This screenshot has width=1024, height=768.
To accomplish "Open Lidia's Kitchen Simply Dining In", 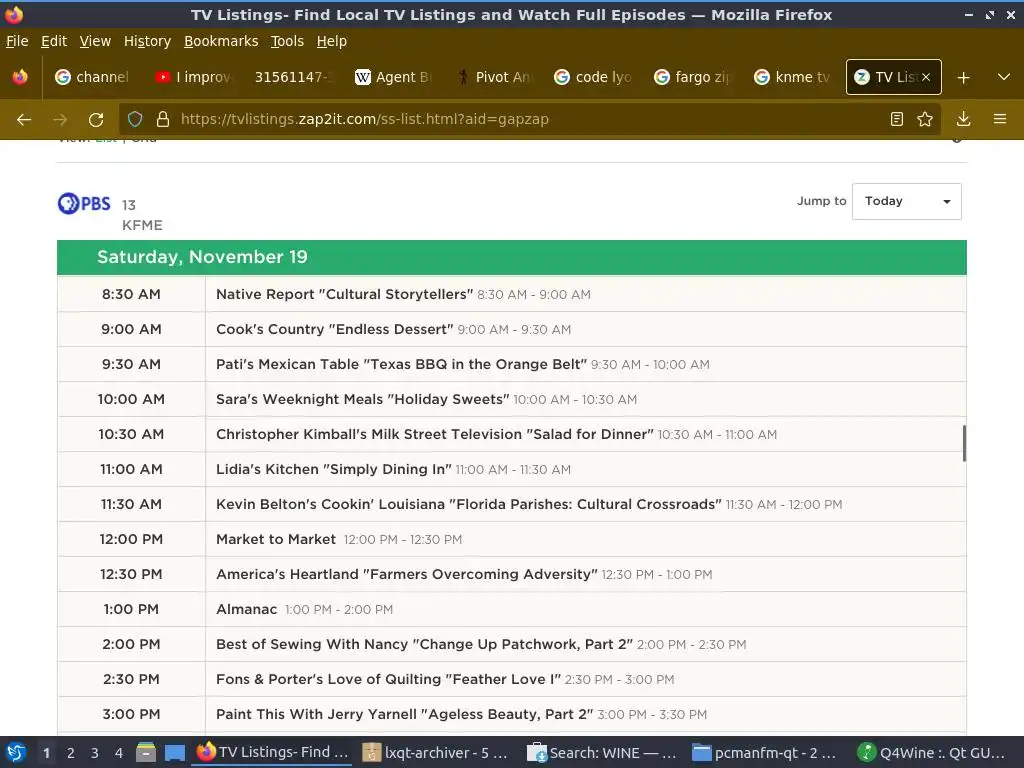I will pos(334,470).
